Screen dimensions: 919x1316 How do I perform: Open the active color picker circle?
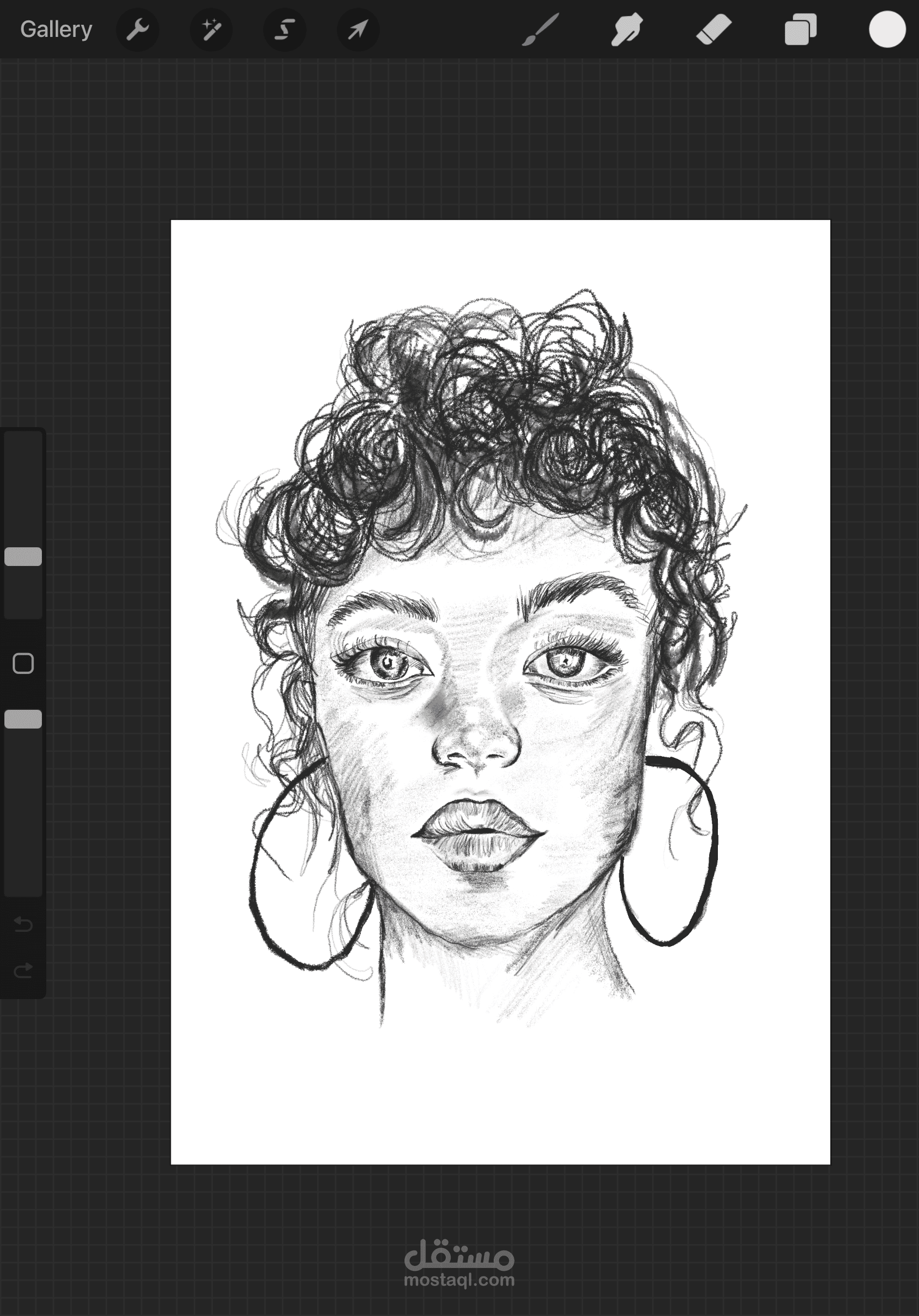[887, 29]
